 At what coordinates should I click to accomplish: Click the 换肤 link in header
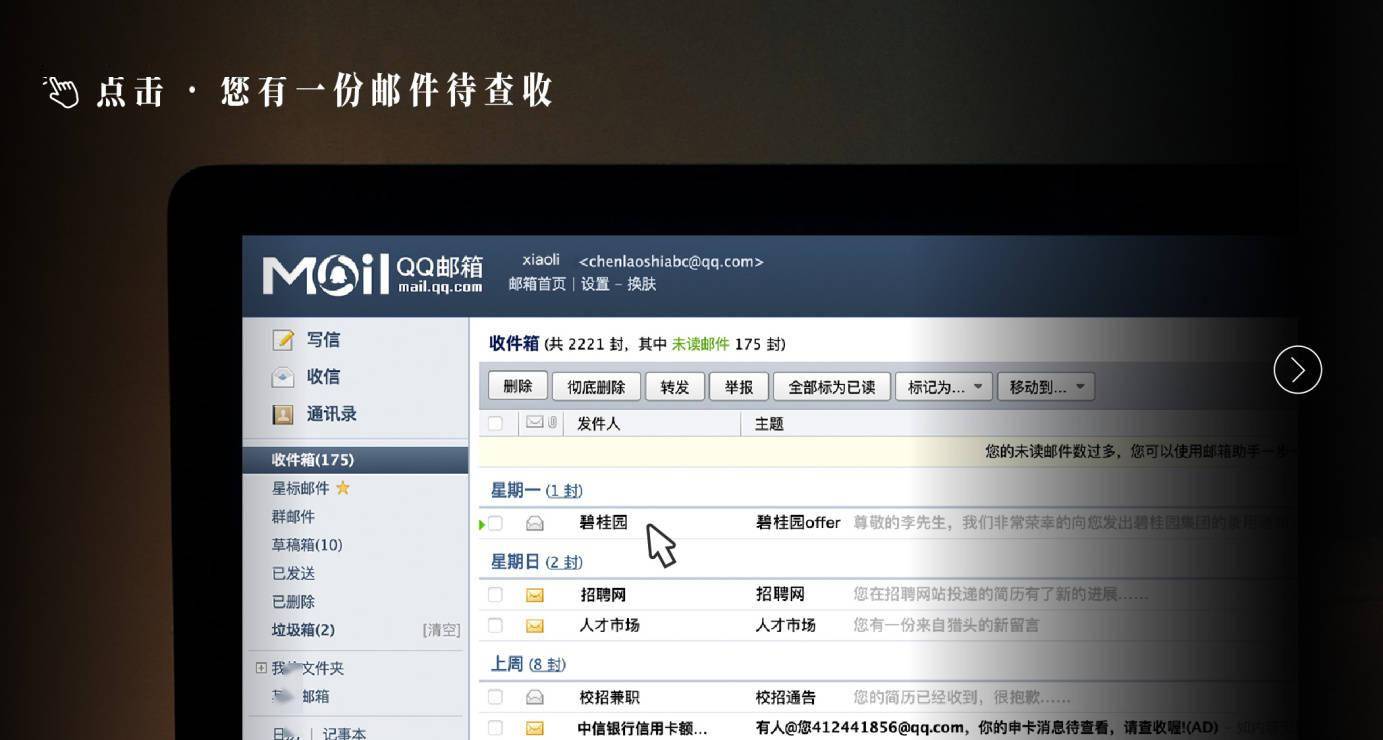[642, 284]
